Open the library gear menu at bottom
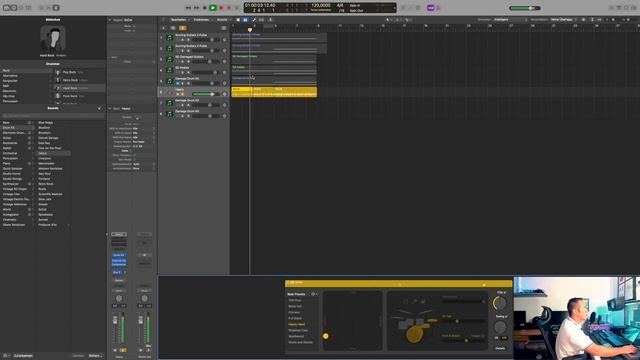This screenshot has width=640, height=360. (6, 356)
